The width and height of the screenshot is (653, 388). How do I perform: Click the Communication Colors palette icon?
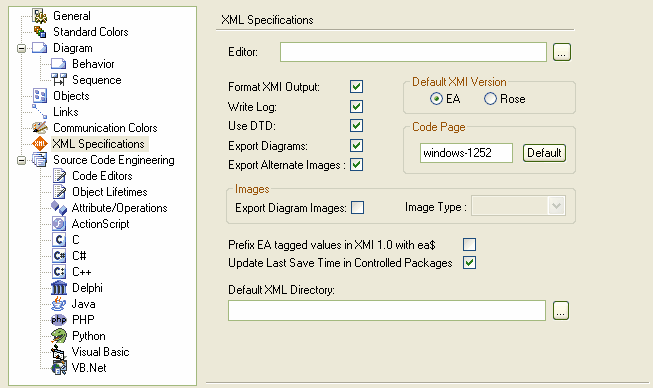[40, 128]
